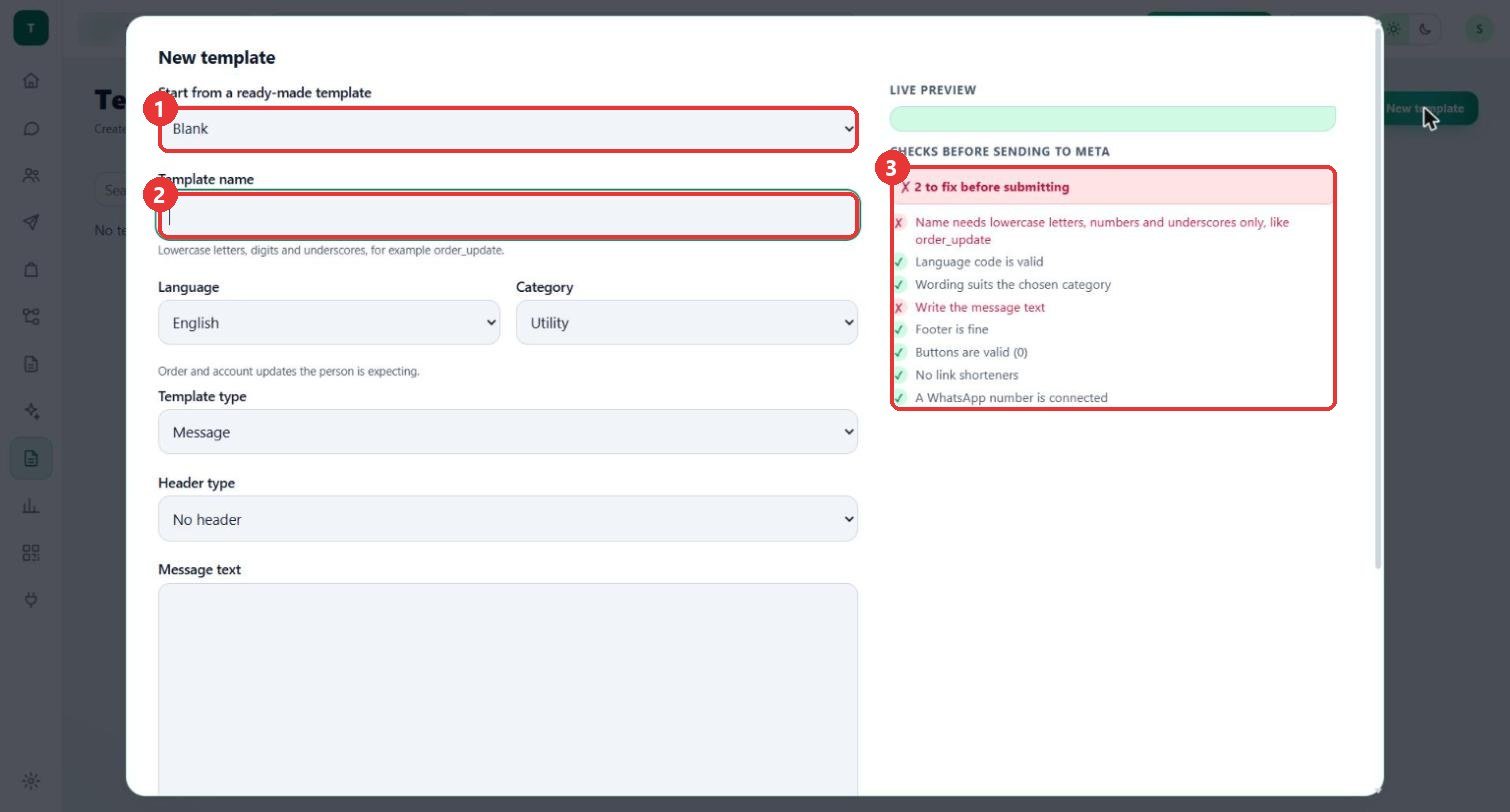
Task: Click the 'Order and account updates' category hint
Action: (x=289, y=371)
